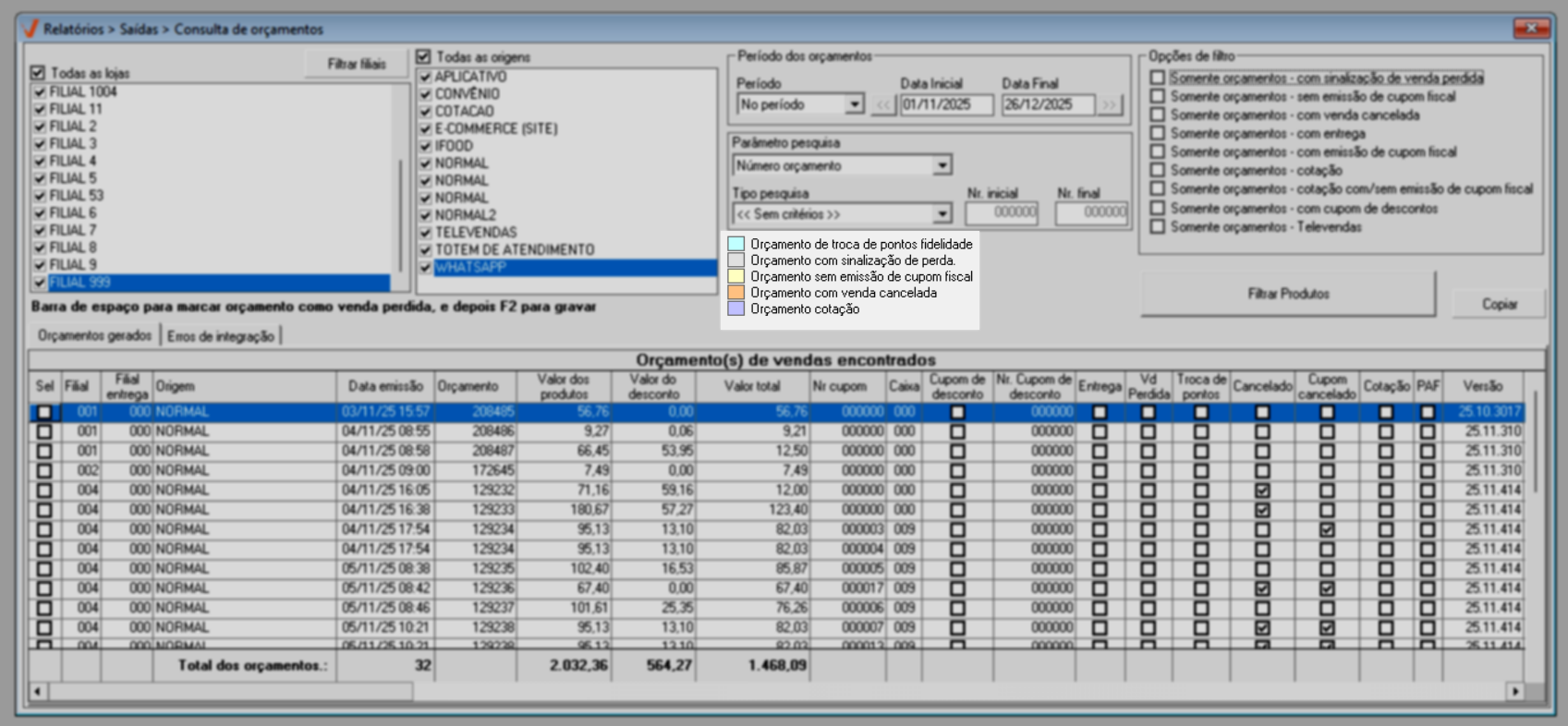Click the Data Inicial date field
The height and width of the screenshot is (726, 1568).
945,105
